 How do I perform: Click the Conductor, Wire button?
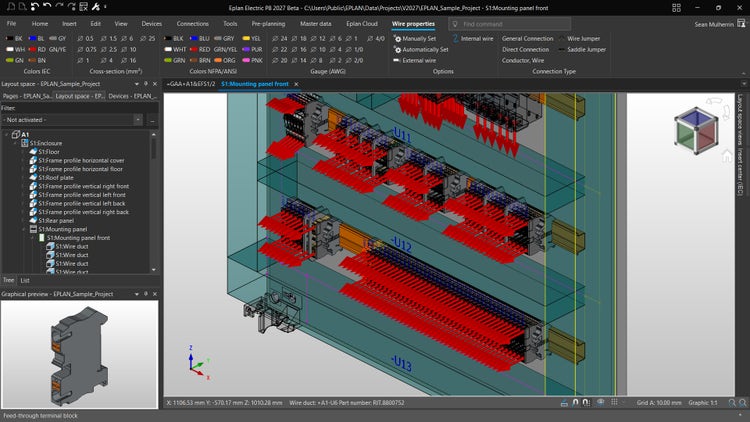point(523,60)
